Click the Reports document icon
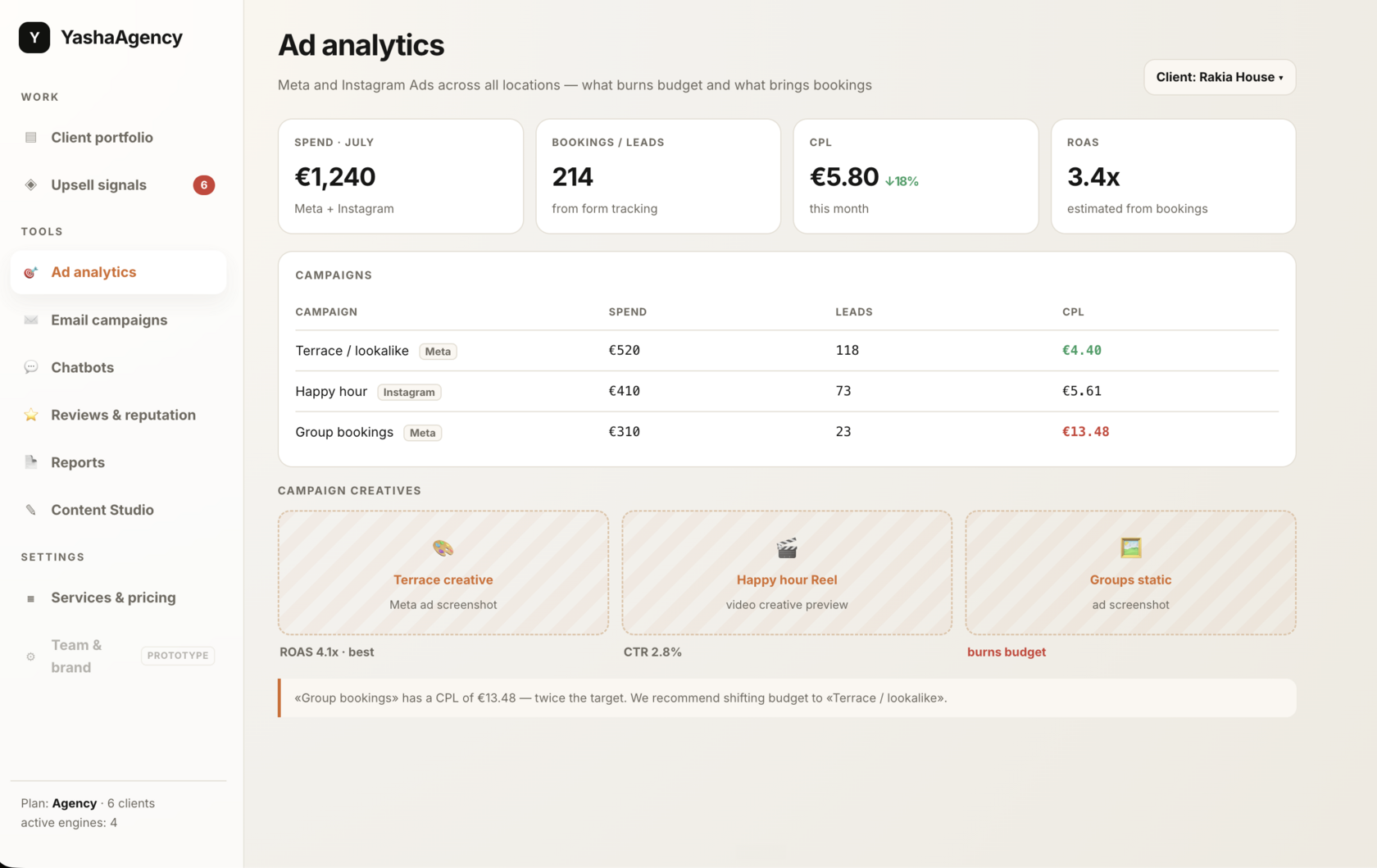The height and width of the screenshot is (868, 1377). click(31, 462)
